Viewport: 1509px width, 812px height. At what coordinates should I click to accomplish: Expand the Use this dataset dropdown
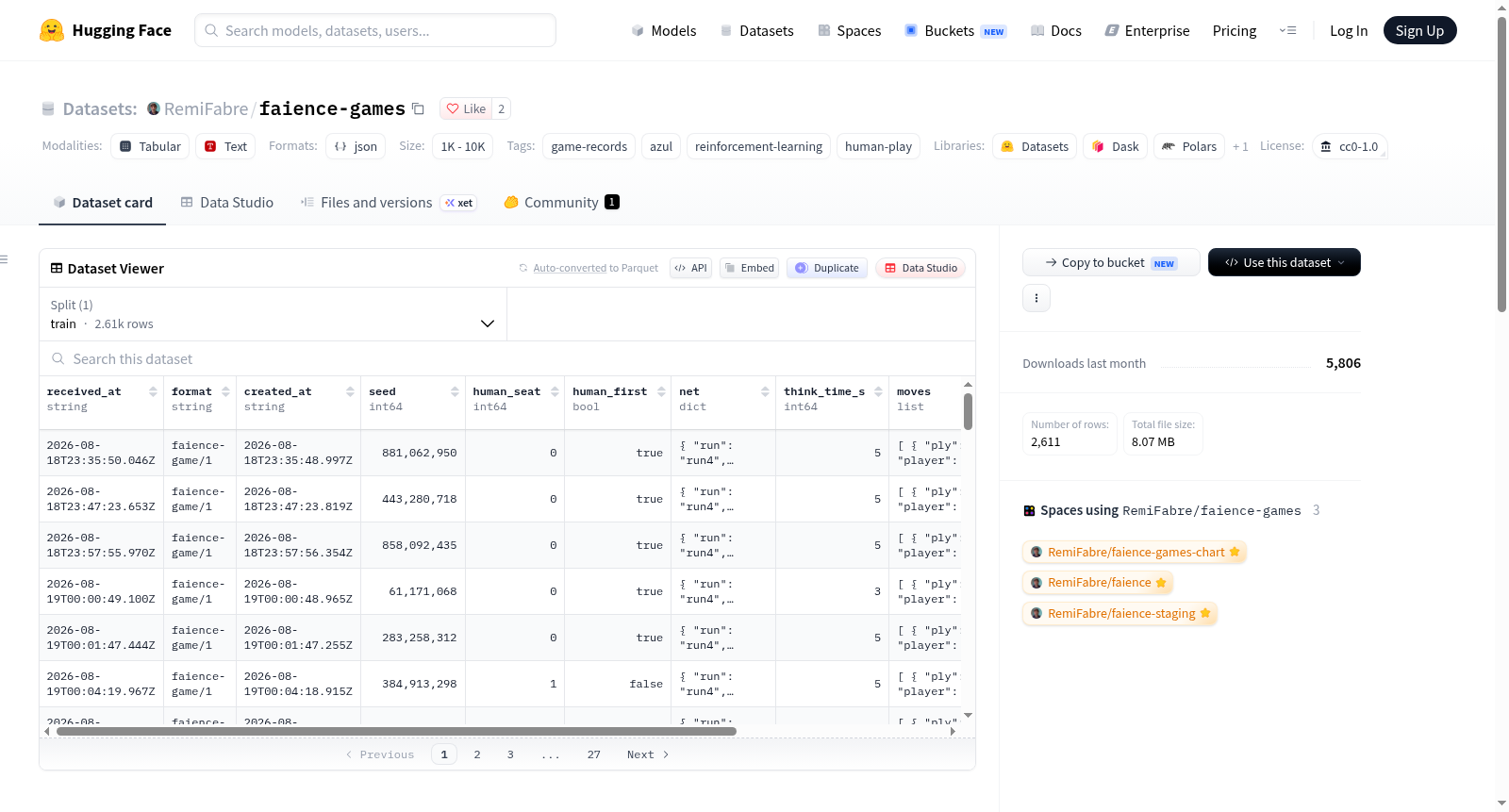coord(1285,262)
